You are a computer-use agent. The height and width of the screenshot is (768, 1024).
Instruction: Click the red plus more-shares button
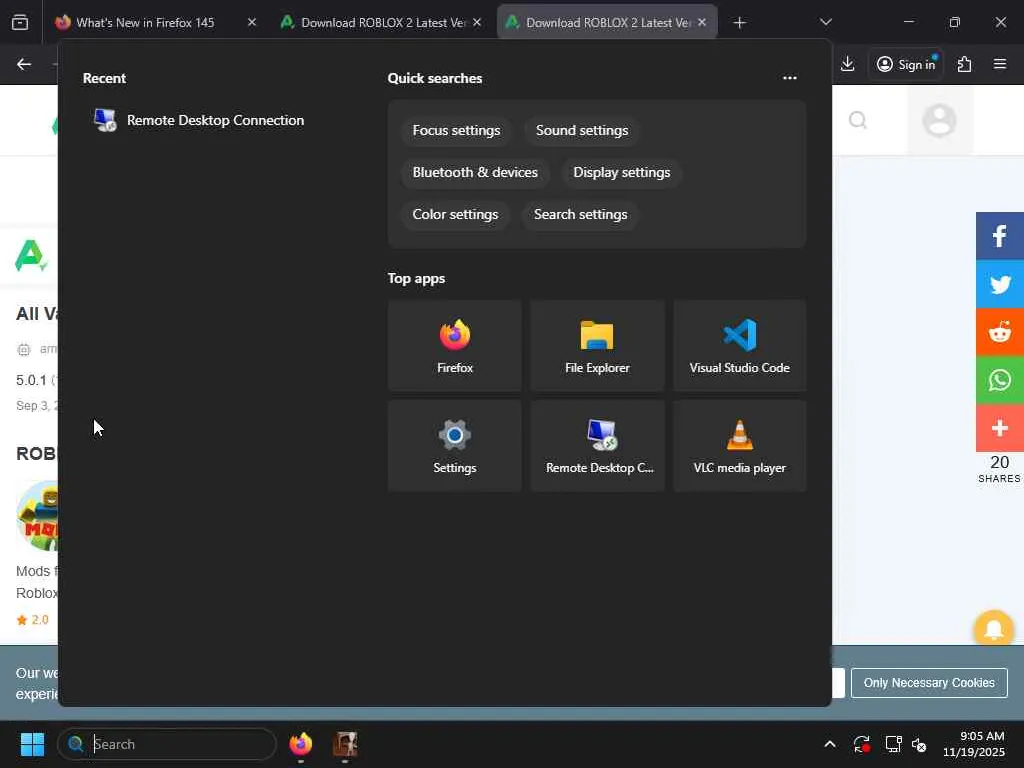[x=1000, y=428]
